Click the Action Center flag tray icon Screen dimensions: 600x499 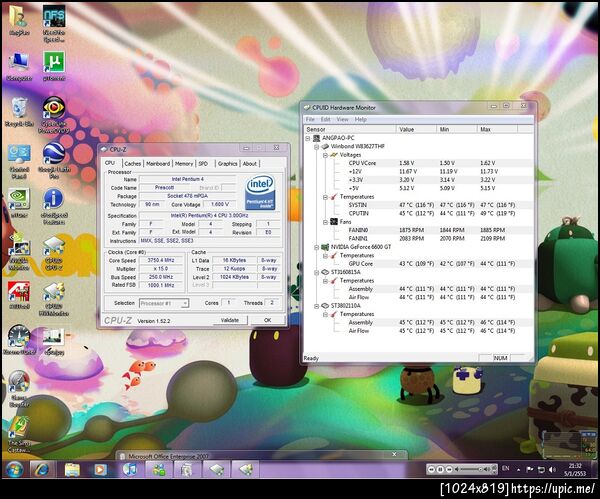[x=530, y=470]
